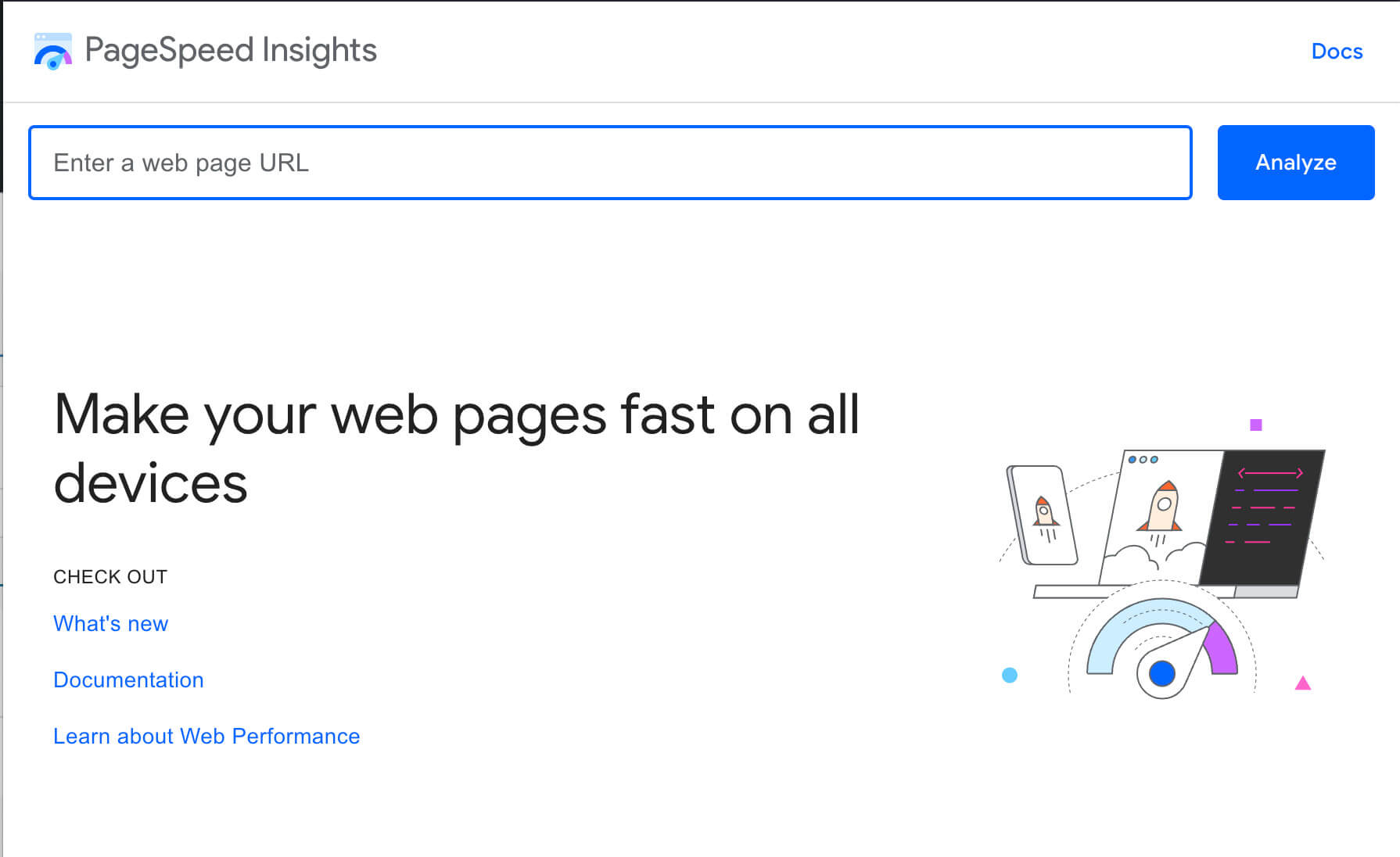Open Learn about Web Performance link
Screen dimensions: 1400x857
206,736
